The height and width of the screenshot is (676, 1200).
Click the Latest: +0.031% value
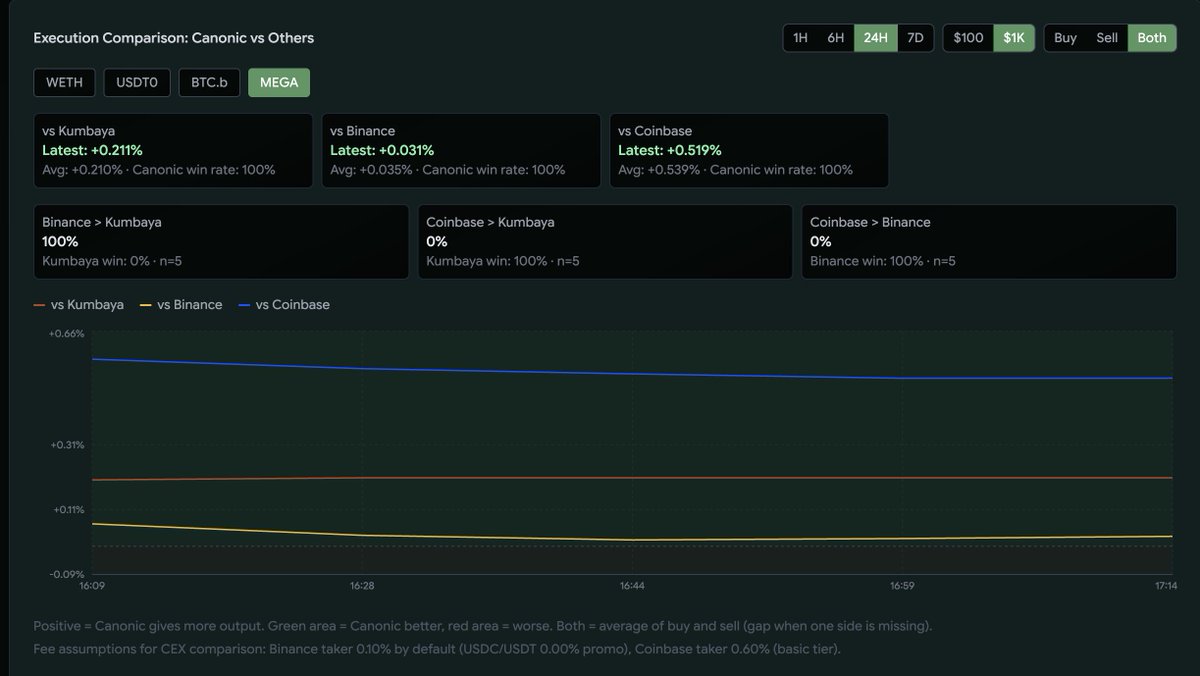pyautogui.click(x=380, y=150)
